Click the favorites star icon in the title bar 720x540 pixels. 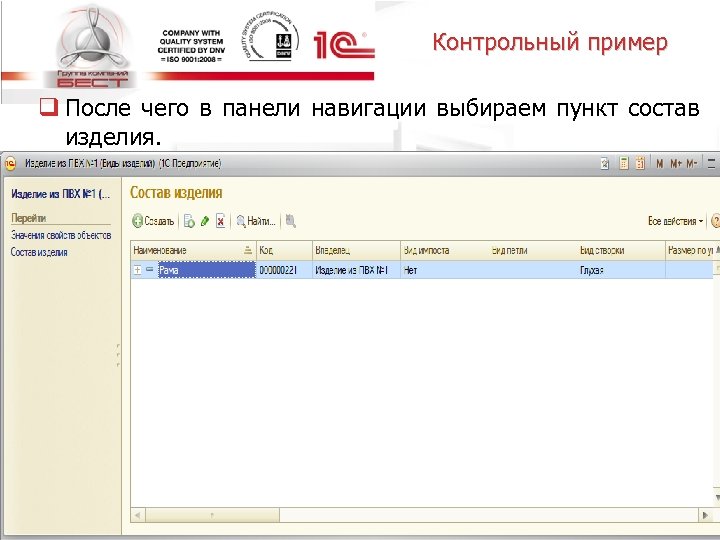[x=605, y=163]
